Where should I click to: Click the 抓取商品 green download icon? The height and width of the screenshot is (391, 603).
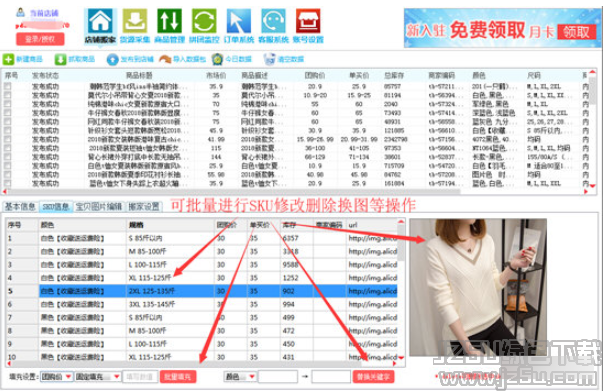click(60, 59)
